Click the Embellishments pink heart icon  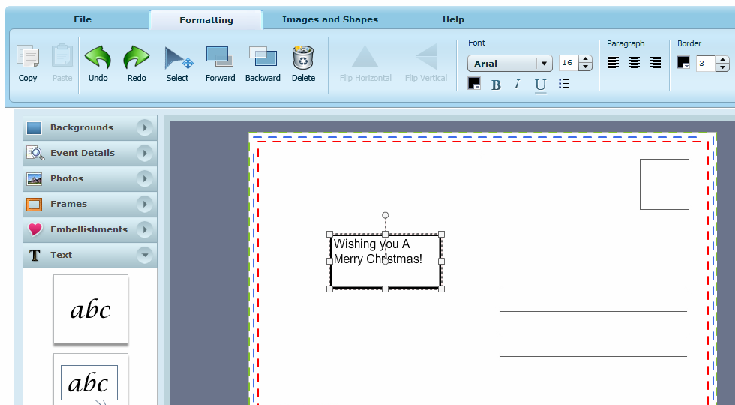click(x=35, y=229)
